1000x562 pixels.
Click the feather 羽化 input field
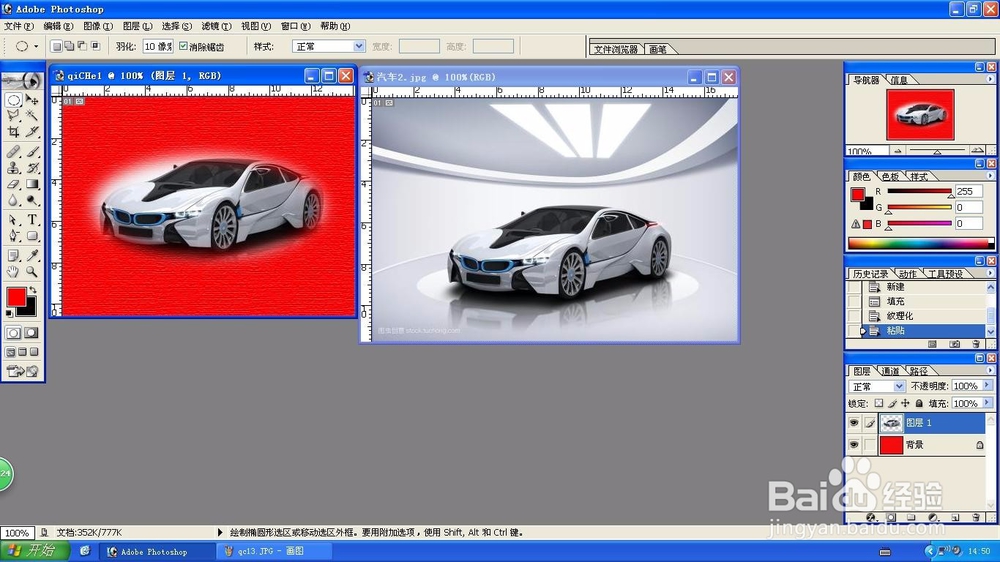[x=158, y=47]
